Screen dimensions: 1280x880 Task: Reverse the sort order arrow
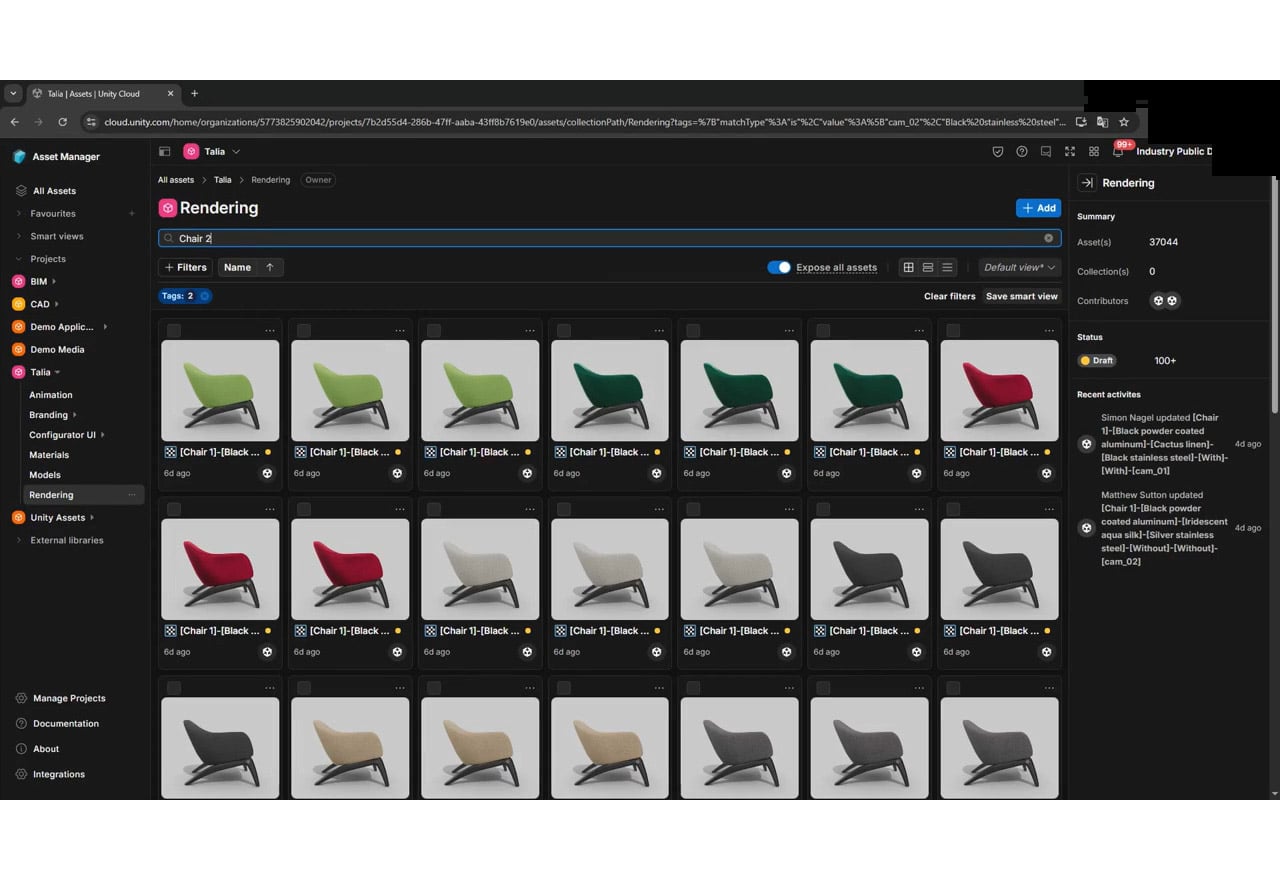click(270, 267)
